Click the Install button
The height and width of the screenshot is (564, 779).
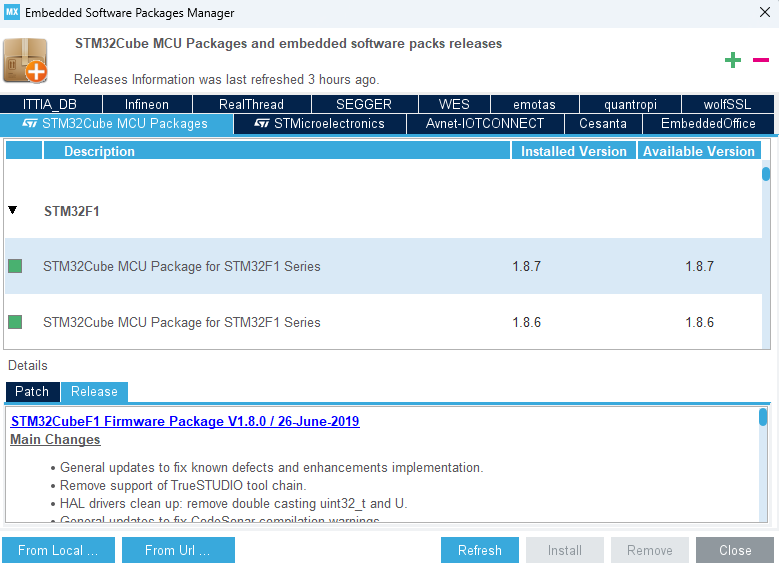click(565, 550)
